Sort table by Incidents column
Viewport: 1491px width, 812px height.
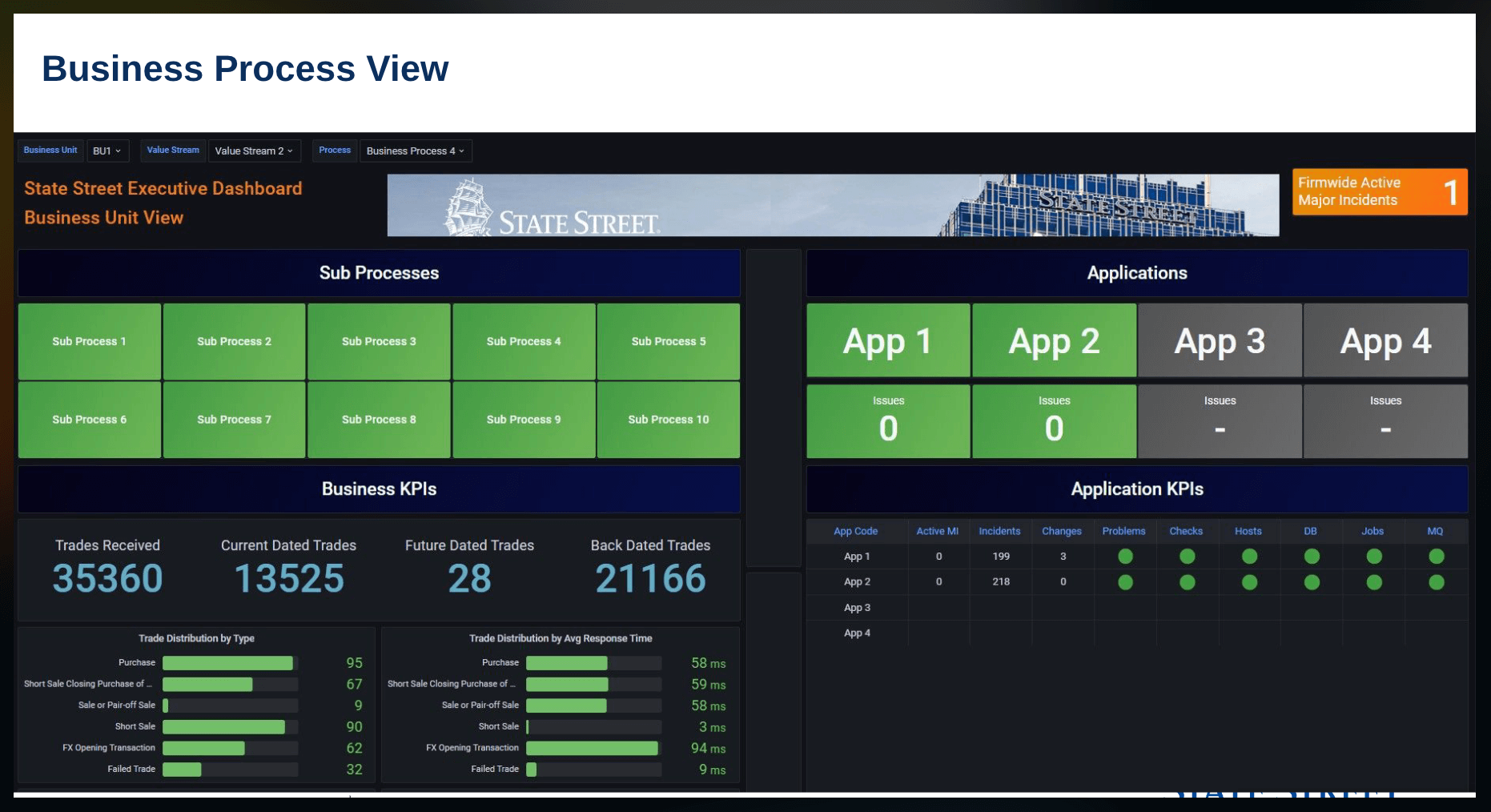(999, 531)
